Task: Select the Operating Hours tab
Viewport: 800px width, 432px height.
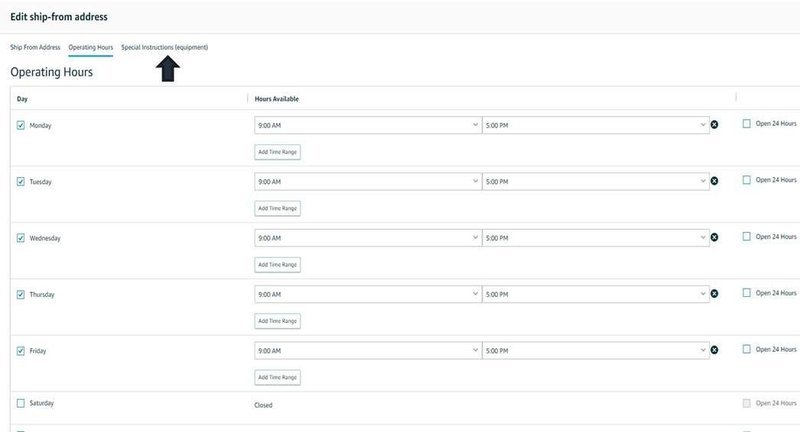Action: click(x=90, y=47)
